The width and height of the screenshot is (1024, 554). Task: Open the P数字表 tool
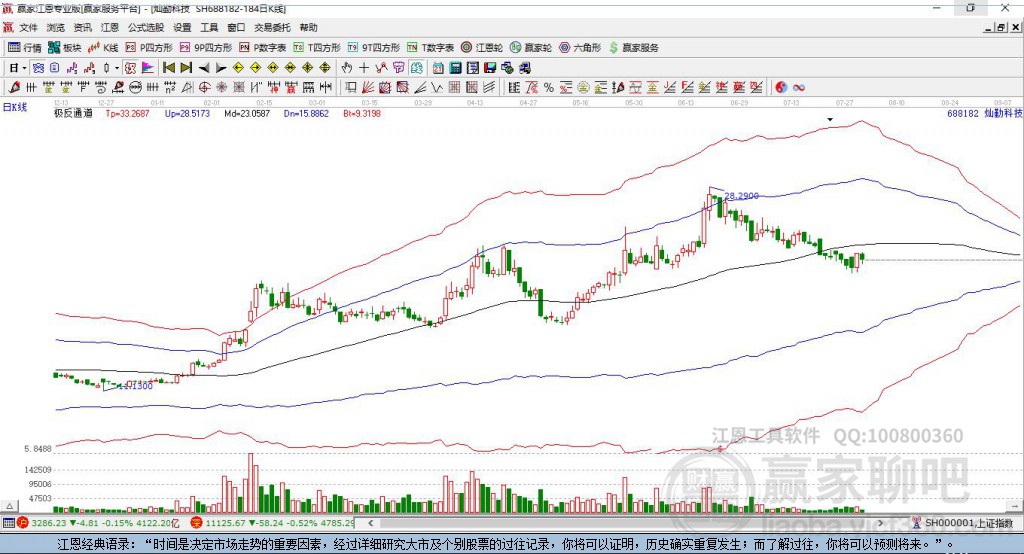pyautogui.click(x=263, y=48)
